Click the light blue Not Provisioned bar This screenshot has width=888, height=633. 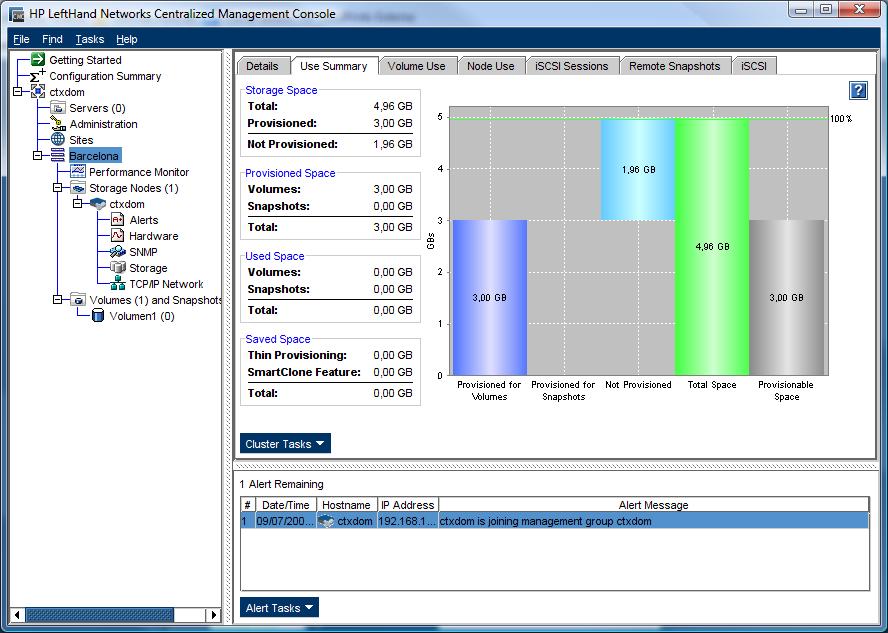[638, 169]
